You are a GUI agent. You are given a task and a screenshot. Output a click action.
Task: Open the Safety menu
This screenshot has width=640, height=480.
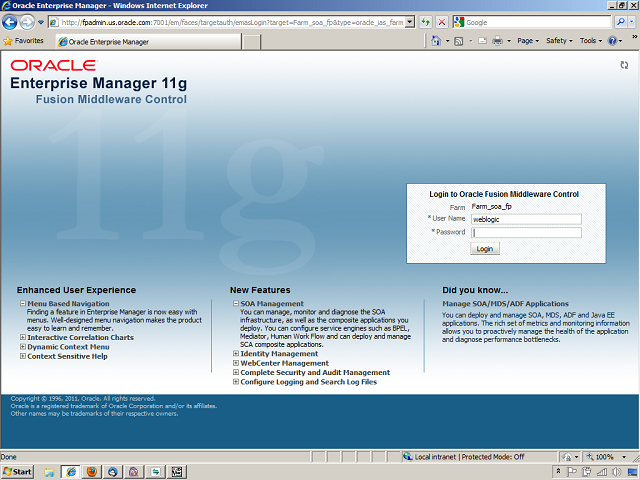coord(559,41)
